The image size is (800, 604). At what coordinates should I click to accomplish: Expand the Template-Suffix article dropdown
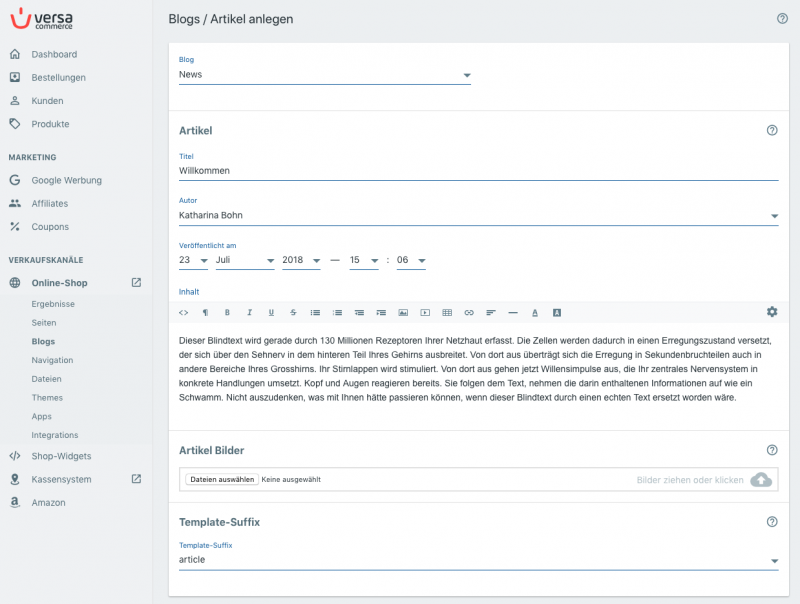click(x=479, y=560)
